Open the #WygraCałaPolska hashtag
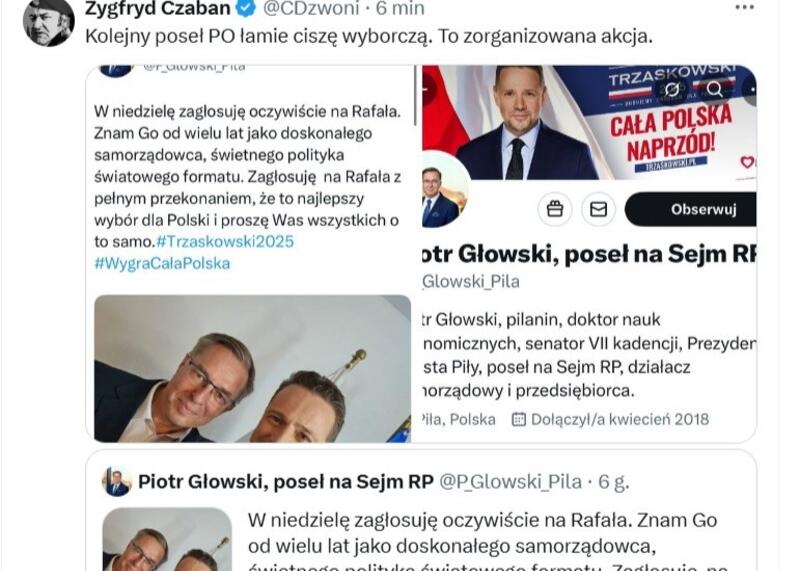This screenshot has width=800, height=571. [162, 263]
